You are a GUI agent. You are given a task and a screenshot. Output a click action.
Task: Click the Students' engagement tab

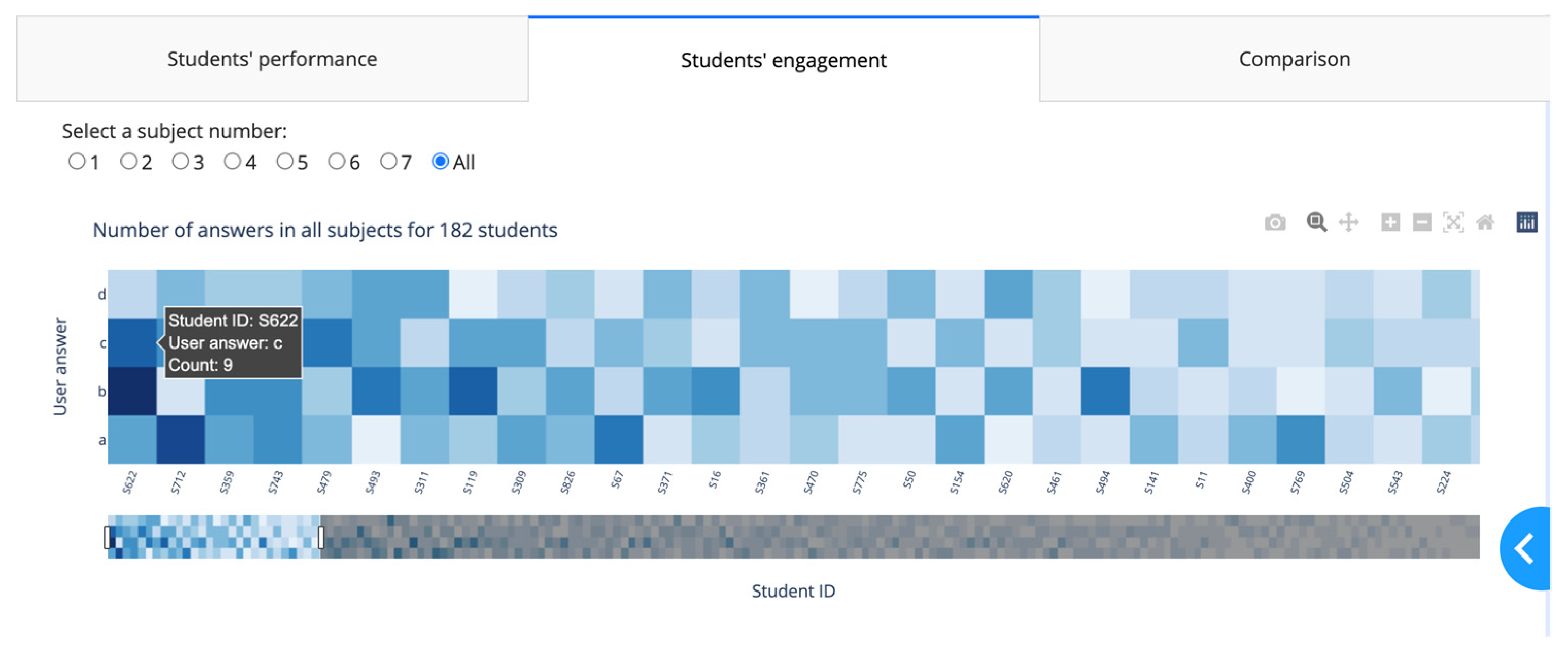(783, 60)
